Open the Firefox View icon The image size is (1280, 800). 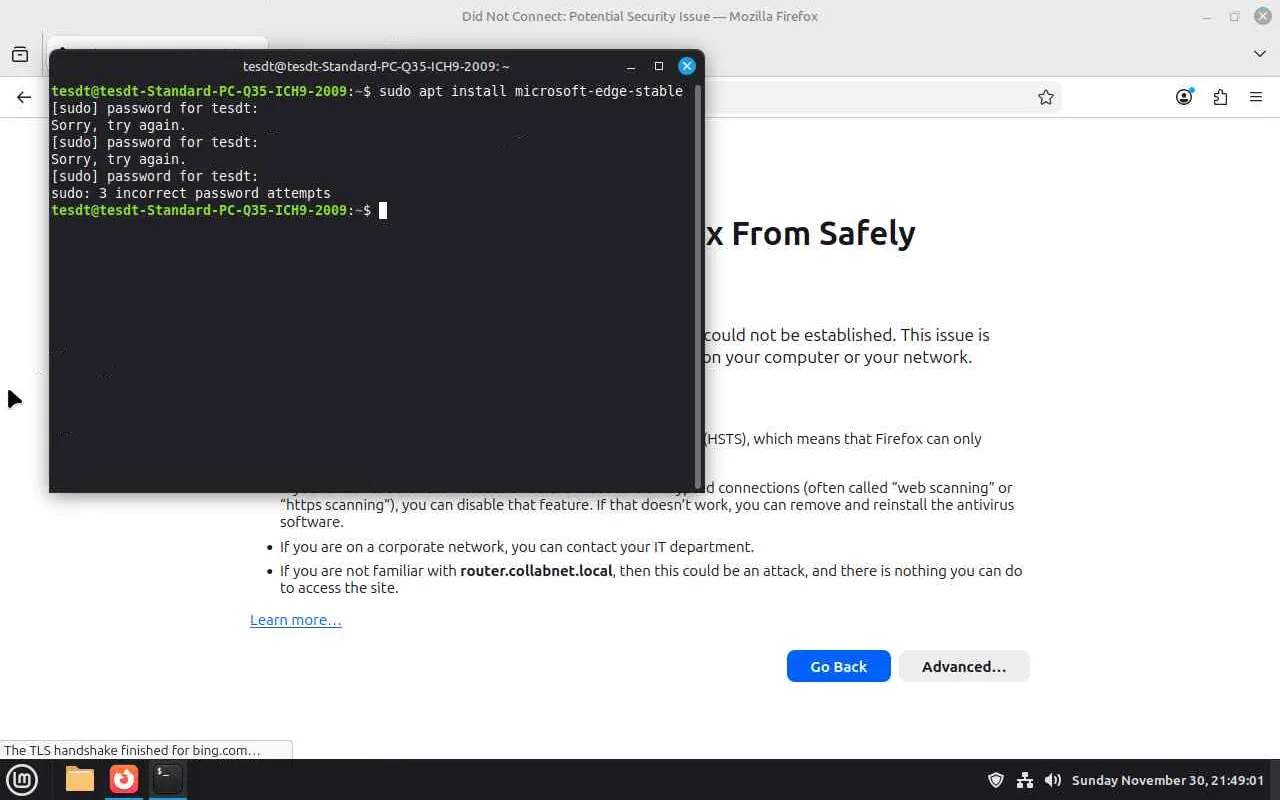[x=20, y=54]
